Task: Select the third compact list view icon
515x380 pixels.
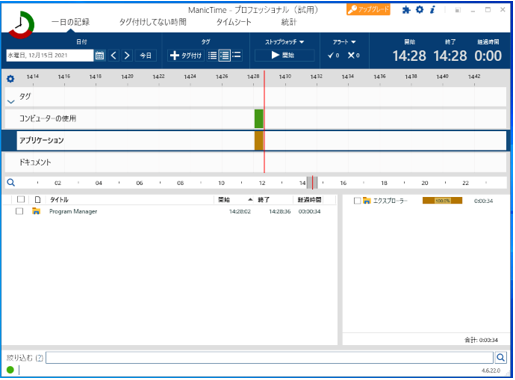Action: point(236,55)
